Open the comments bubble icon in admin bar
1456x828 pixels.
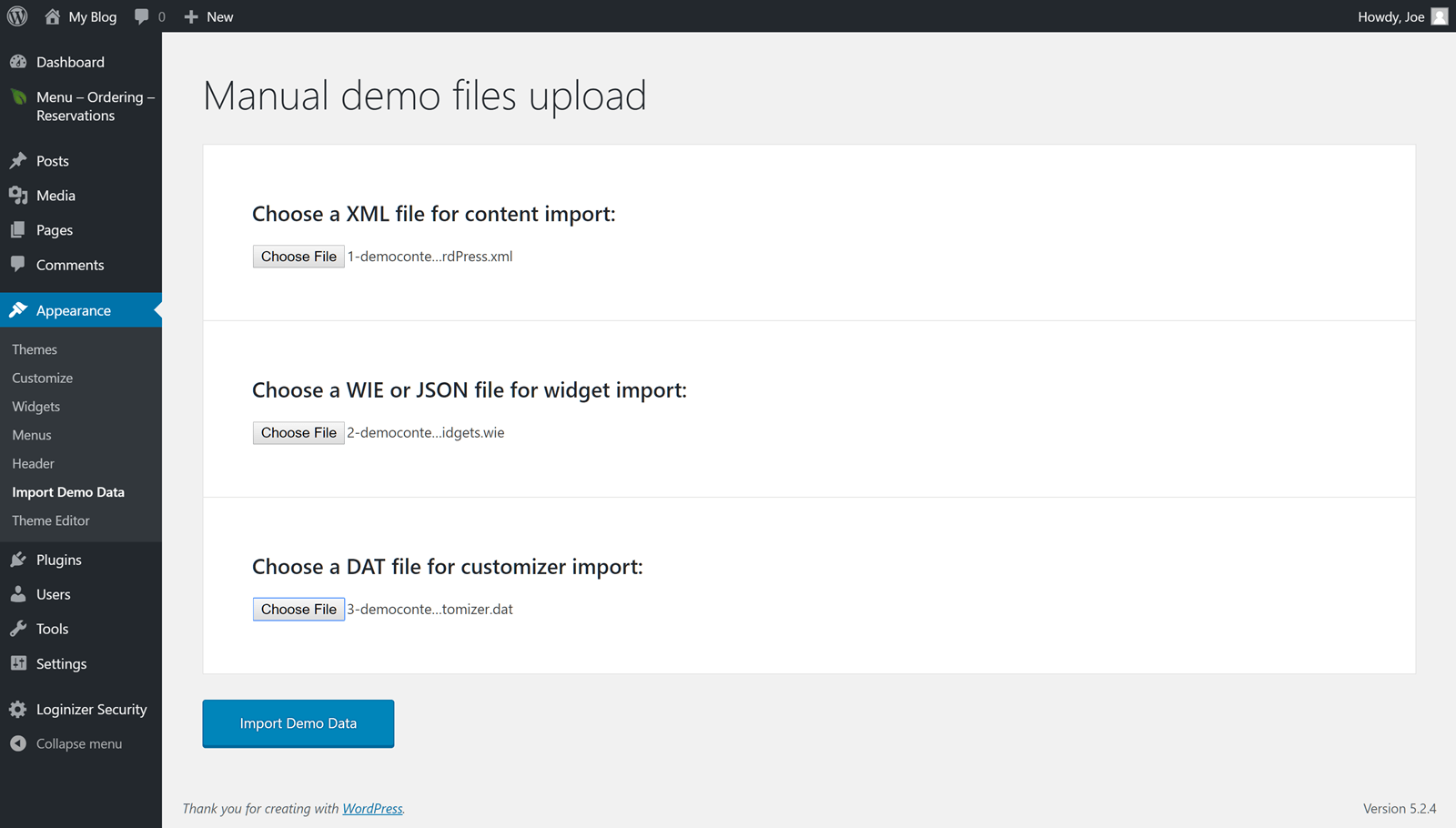pyautogui.click(x=142, y=16)
